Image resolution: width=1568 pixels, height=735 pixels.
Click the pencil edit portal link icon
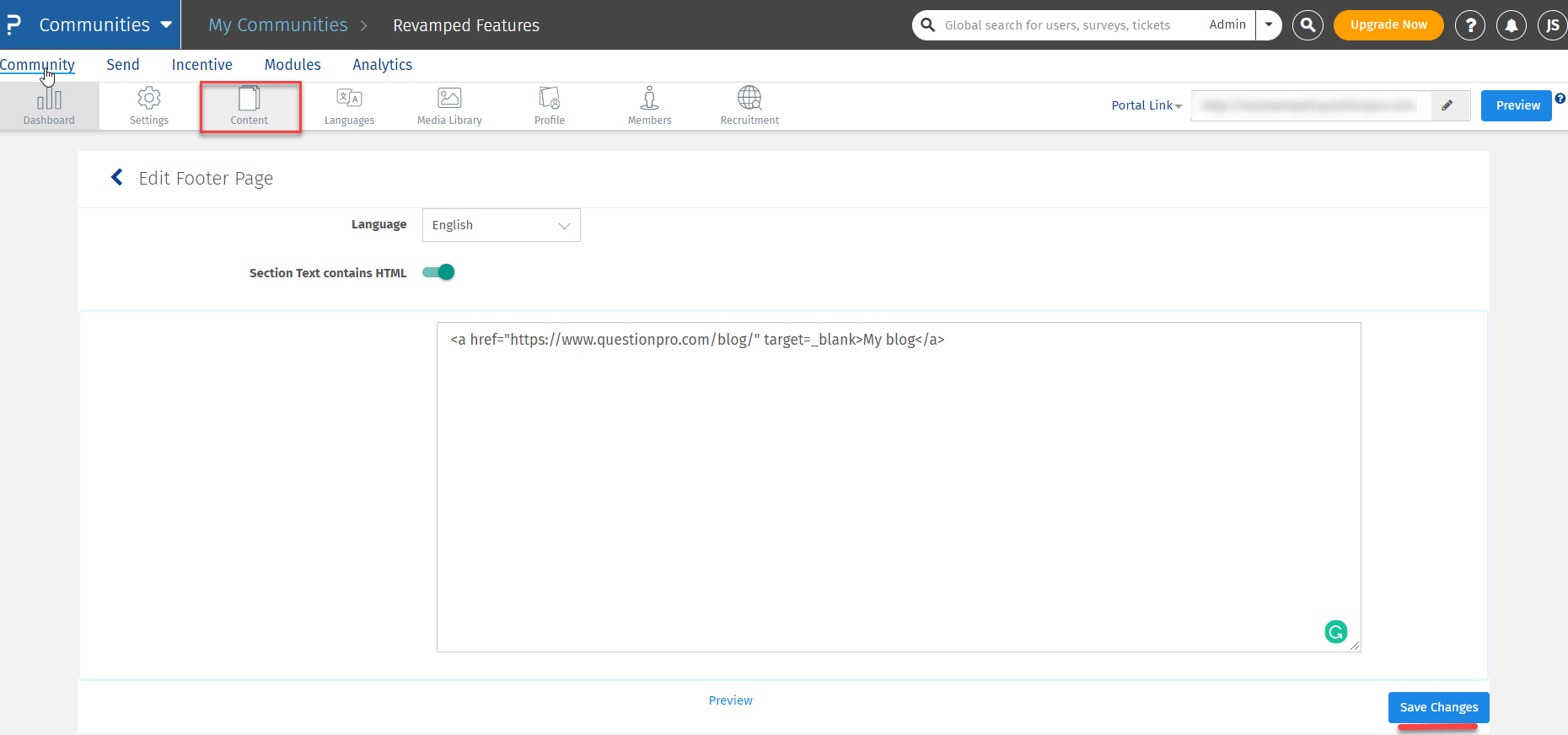click(x=1447, y=105)
